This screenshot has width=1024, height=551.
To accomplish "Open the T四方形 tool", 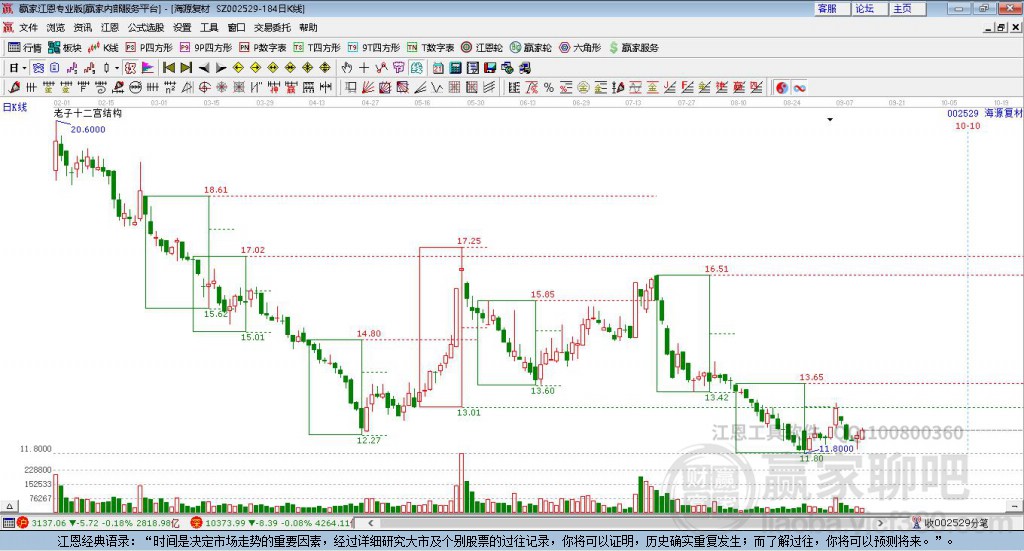I will point(317,48).
